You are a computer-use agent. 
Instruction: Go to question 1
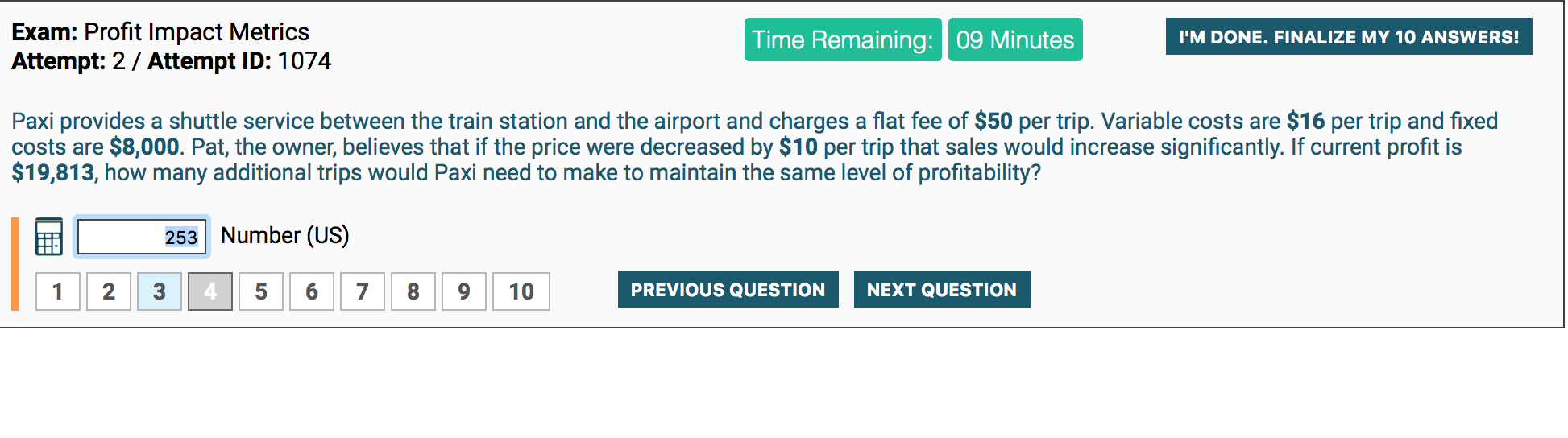tap(58, 291)
